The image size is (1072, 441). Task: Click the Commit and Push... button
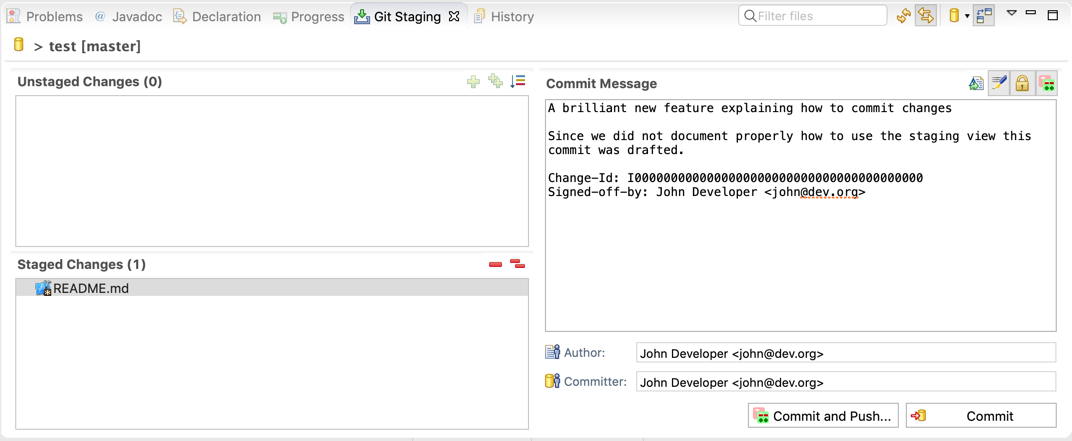click(x=824, y=416)
